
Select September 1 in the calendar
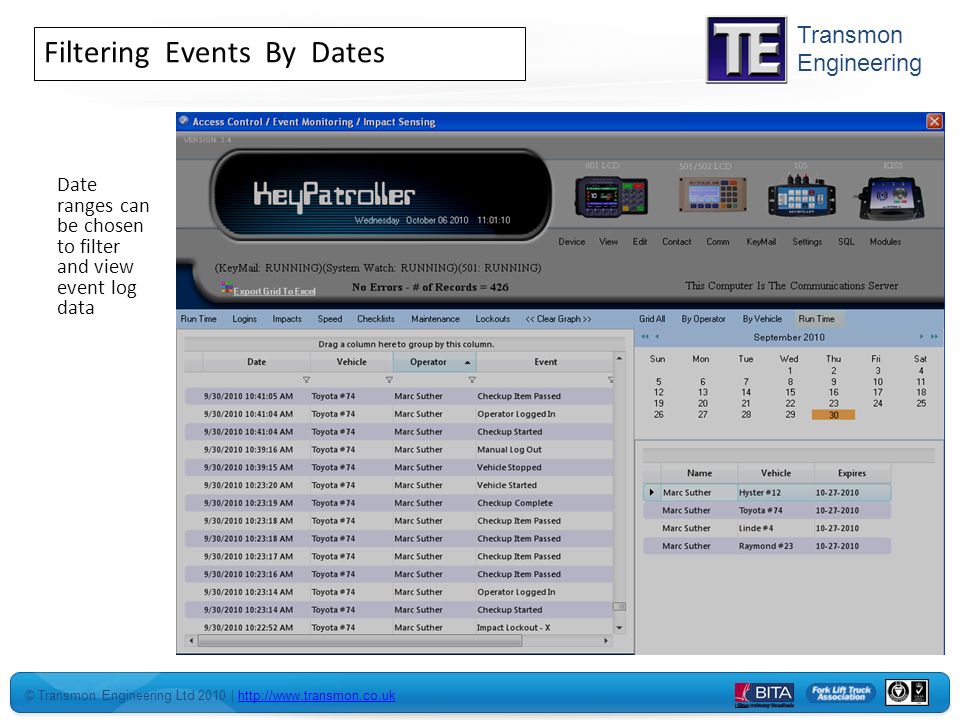point(790,370)
